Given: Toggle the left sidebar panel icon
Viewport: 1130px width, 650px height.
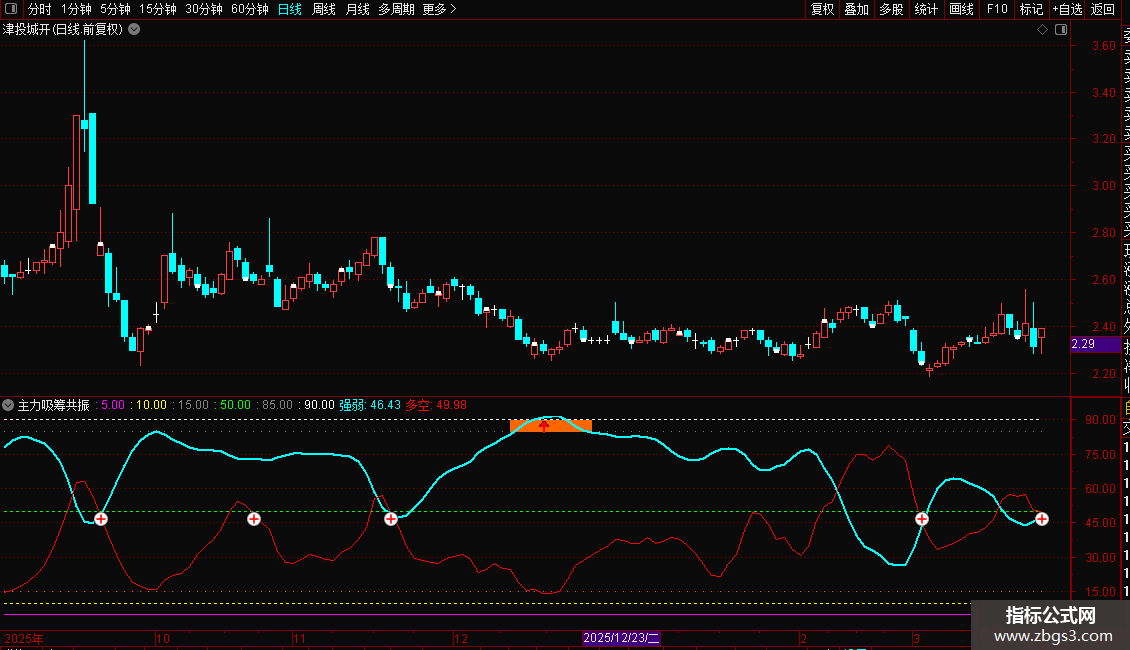Looking at the screenshot, I should pos(12,10).
